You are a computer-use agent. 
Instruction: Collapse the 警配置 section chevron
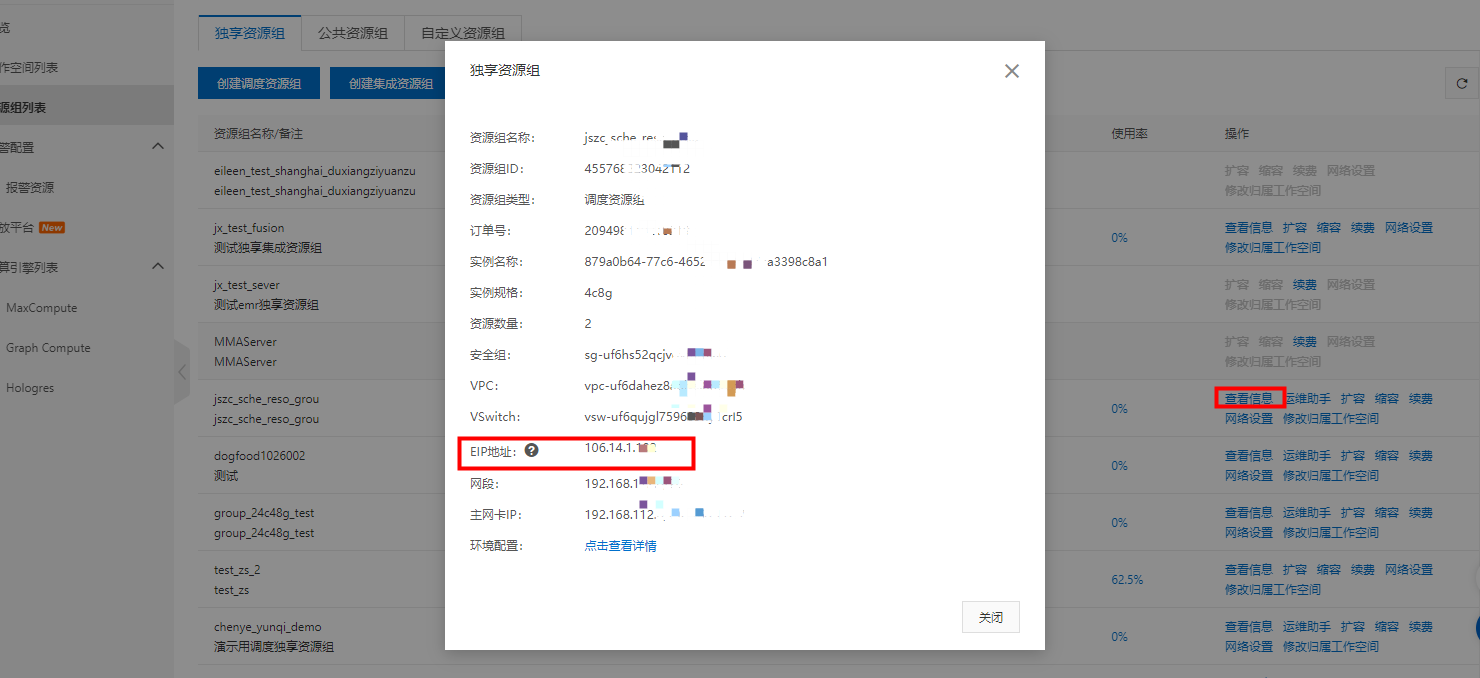click(x=158, y=147)
